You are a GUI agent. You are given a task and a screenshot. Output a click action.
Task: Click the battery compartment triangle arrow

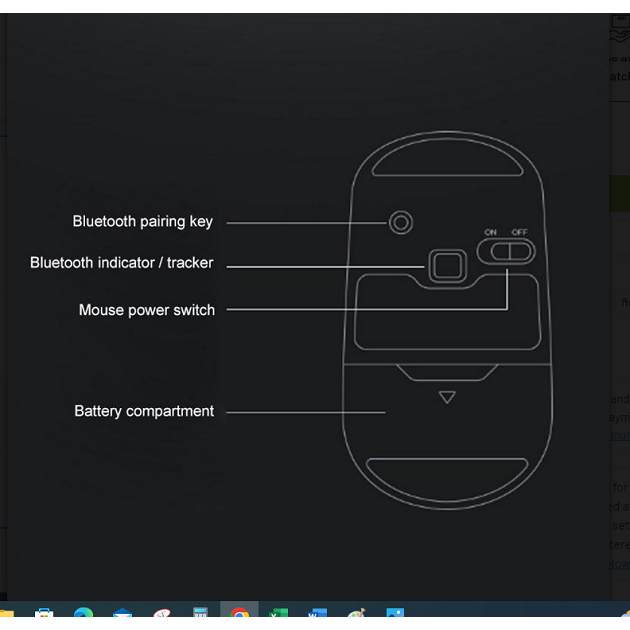[x=447, y=397]
